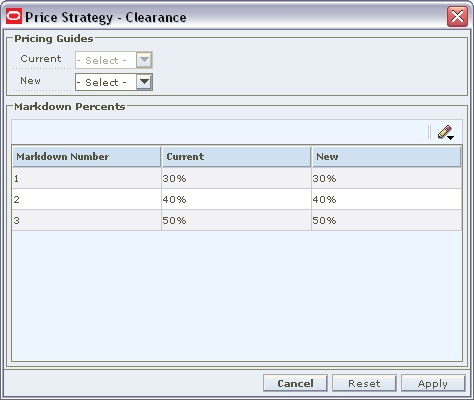Click Current 40% cell in row 2
The height and width of the screenshot is (400, 474).
click(x=236, y=199)
